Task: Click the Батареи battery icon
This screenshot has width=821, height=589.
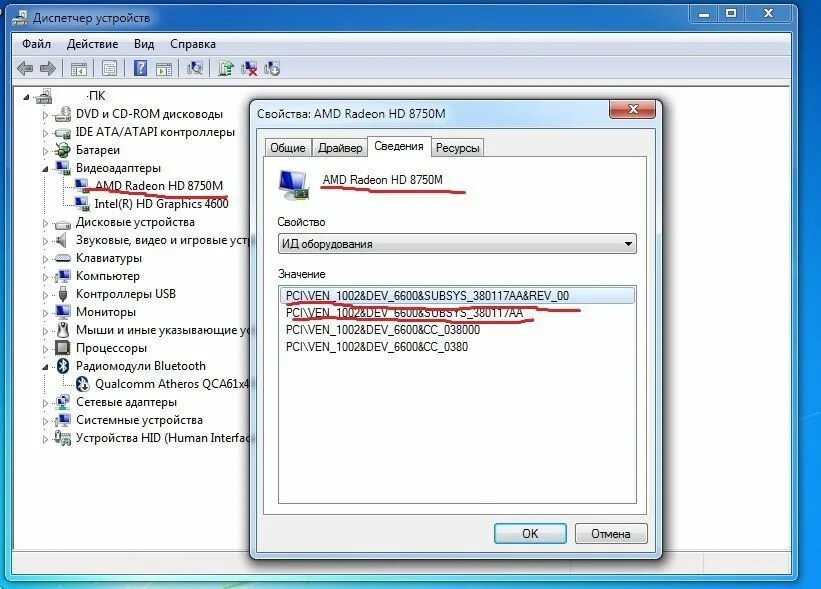Action: click(63, 150)
